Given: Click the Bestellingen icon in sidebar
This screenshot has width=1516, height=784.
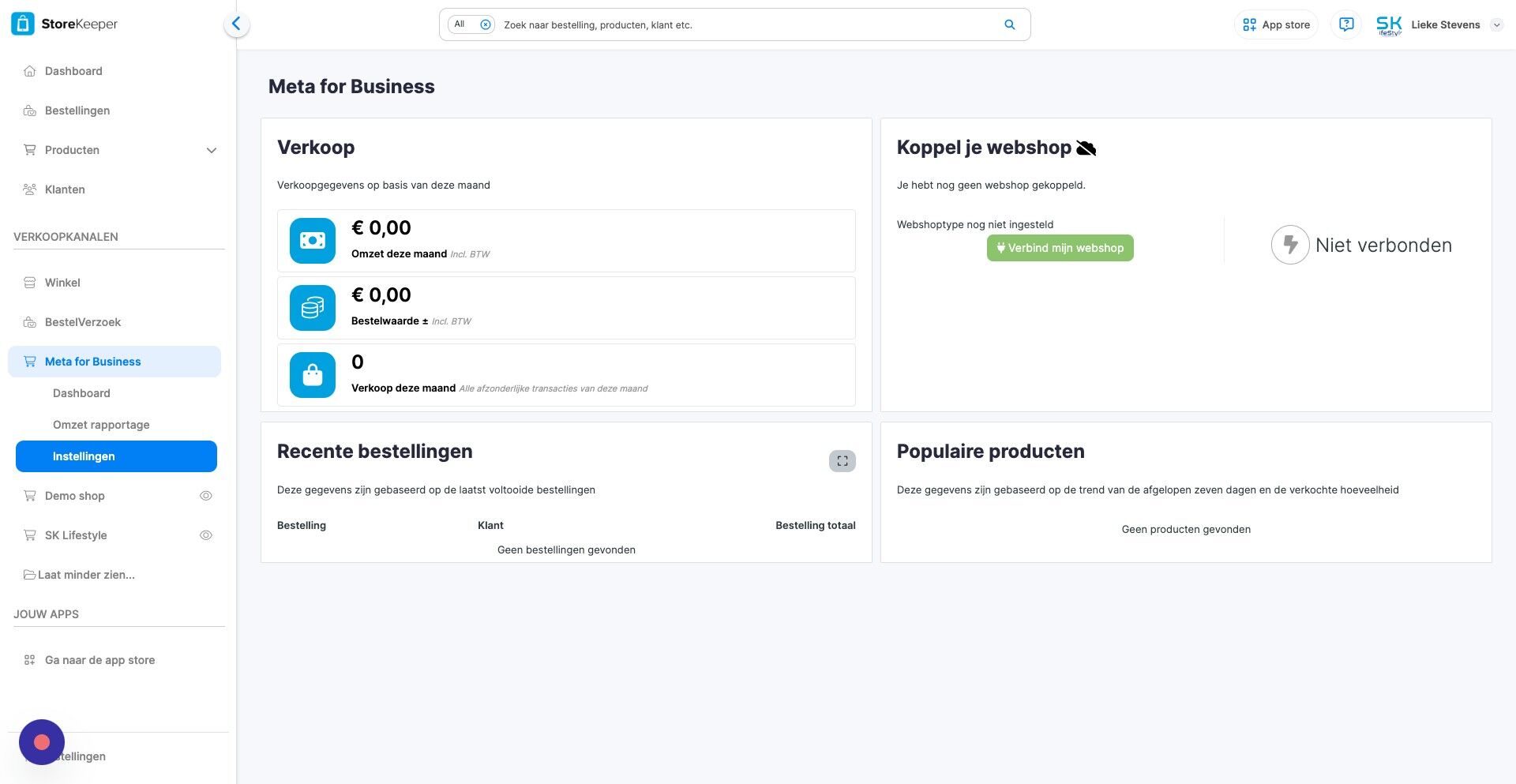Looking at the screenshot, I should [30, 111].
